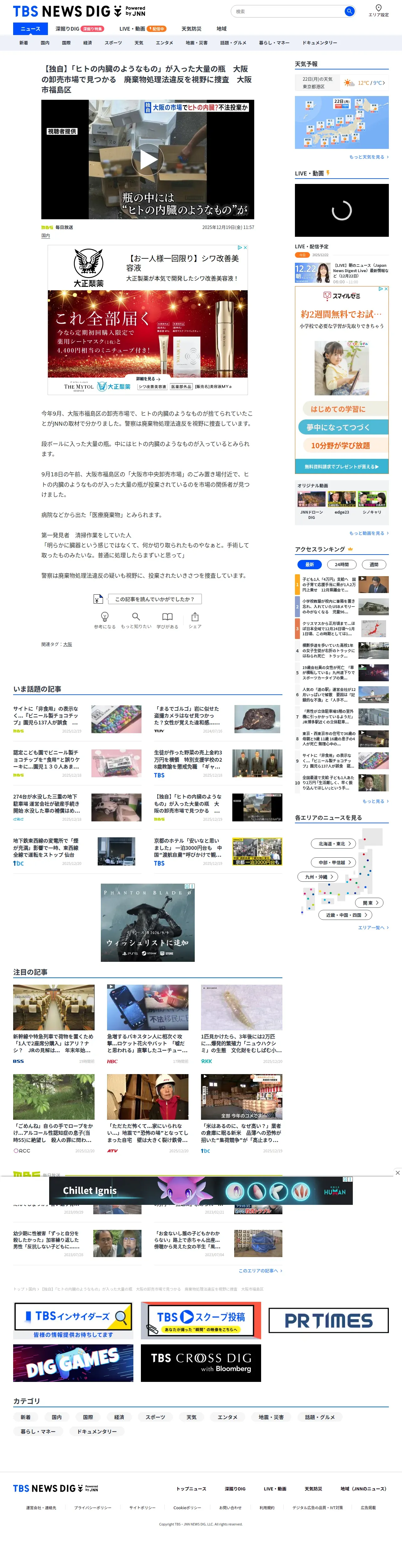Viewport: 402px width, 1568px height.
Task: Click エリア一覧へ link
Action: click(x=374, y=928)
